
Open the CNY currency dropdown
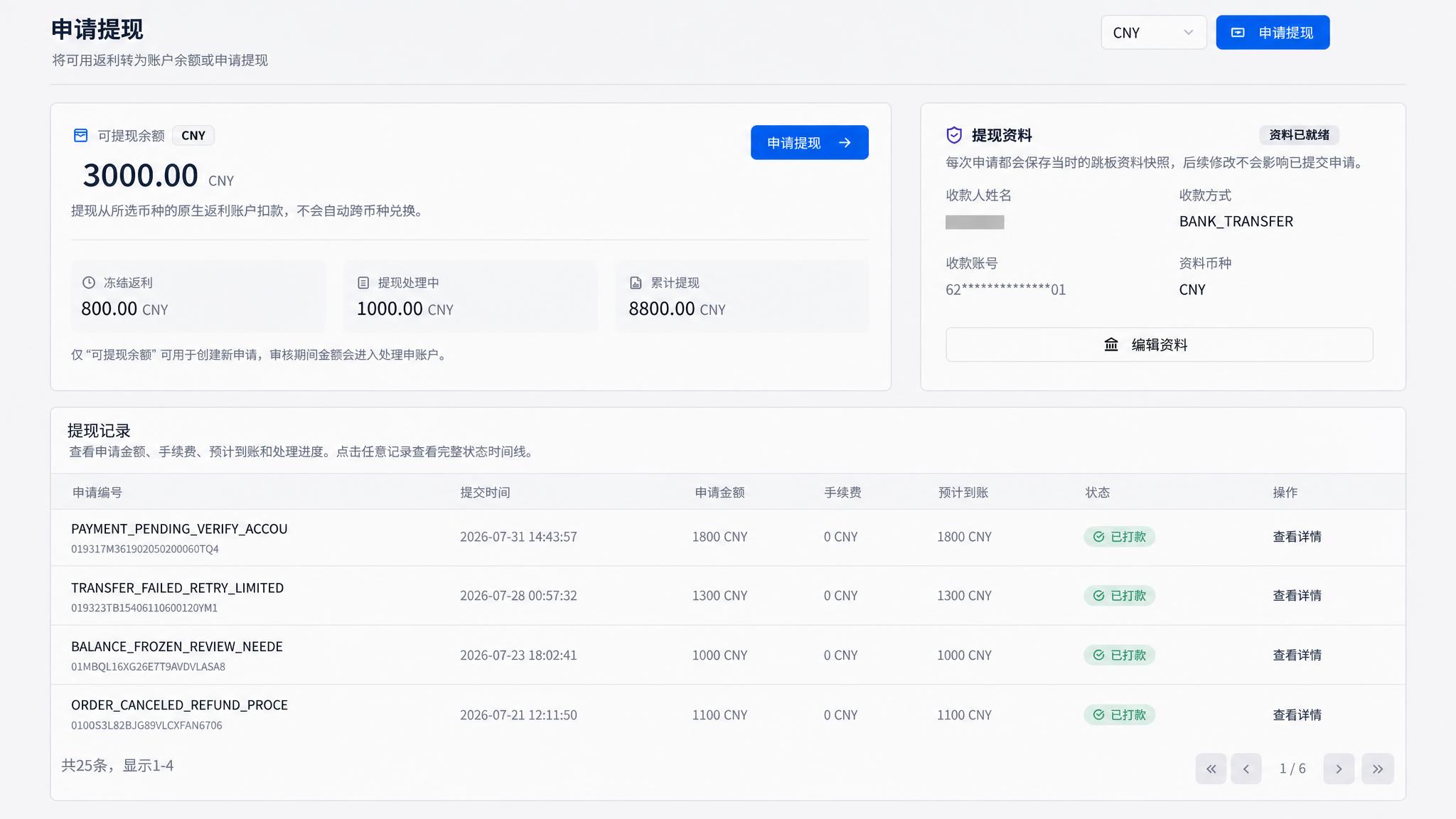[1153, 33]
